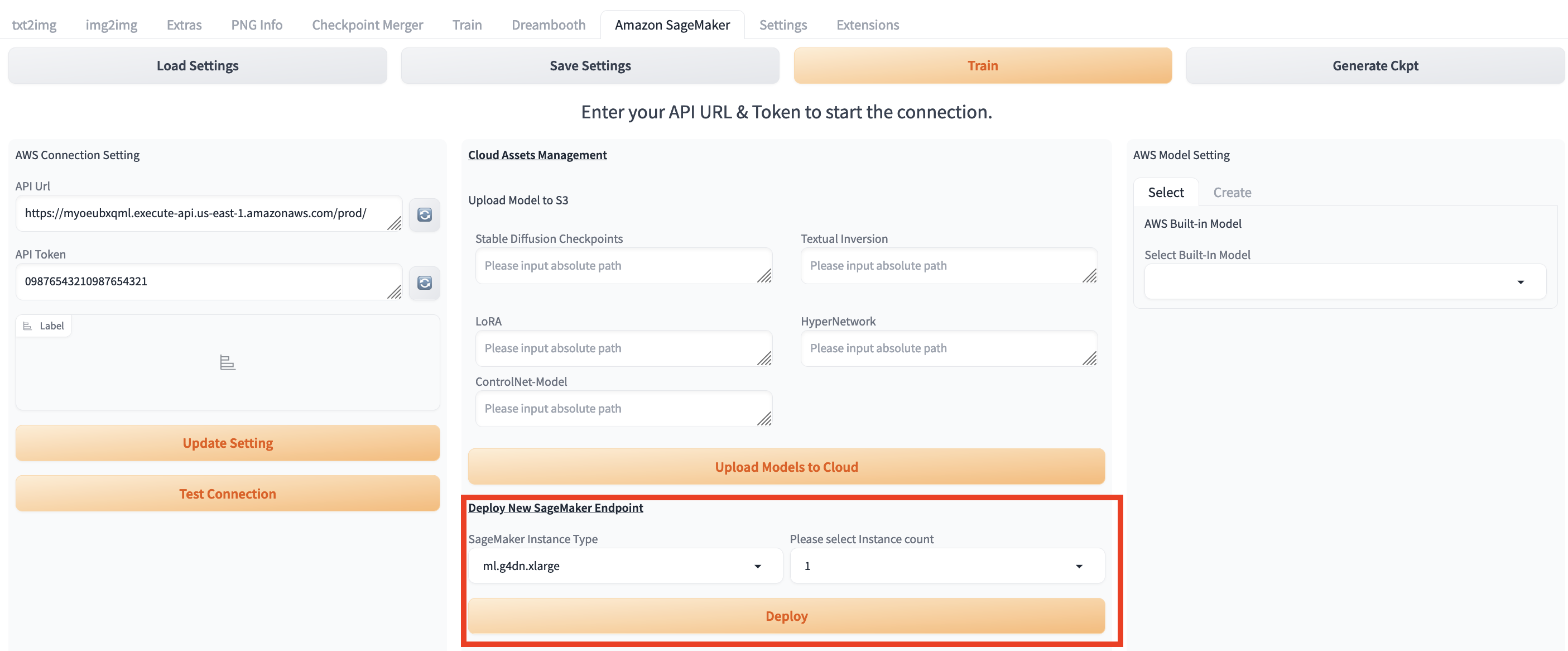
Task: Switch to the txt2img tab
Action: 34,25
